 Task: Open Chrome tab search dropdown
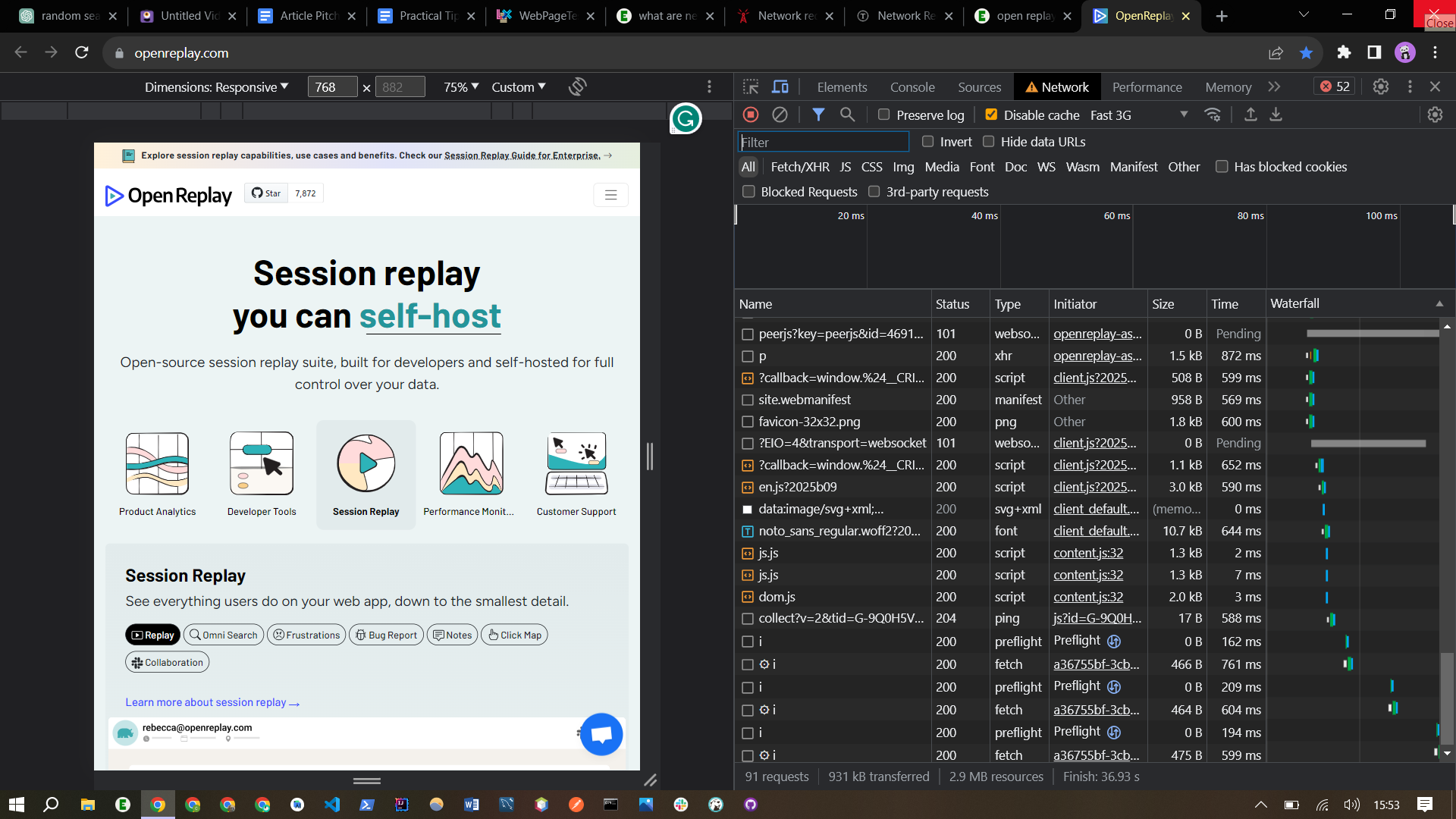pyautogui.click(x=1304, y=14)
